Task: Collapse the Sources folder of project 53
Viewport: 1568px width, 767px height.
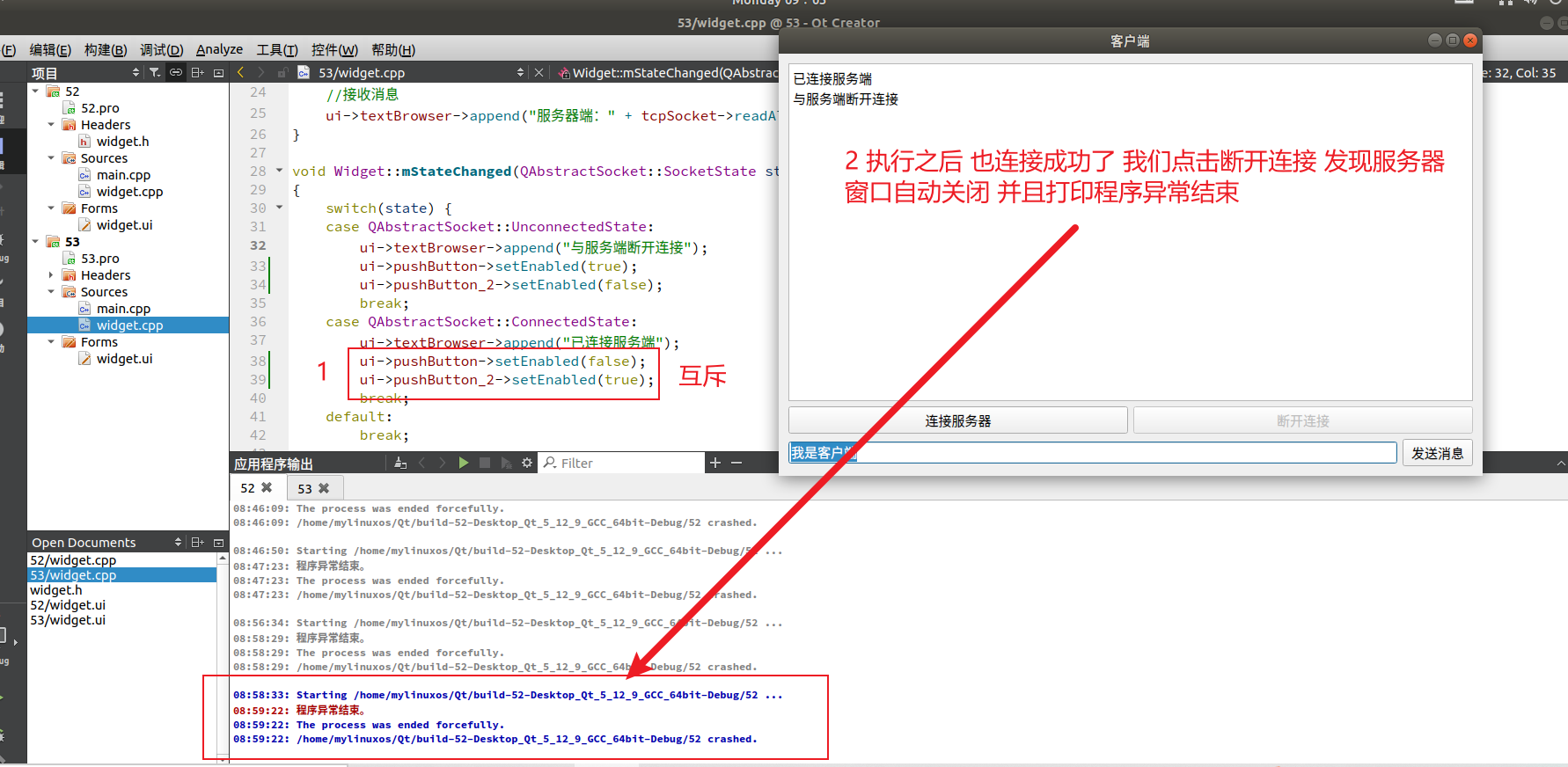Action: [x=51, y=291]
